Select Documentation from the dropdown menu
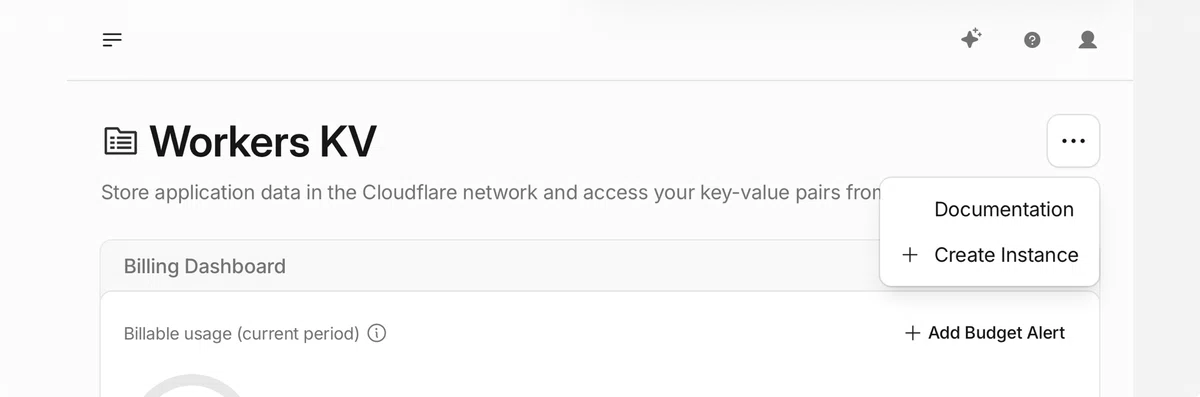1200x397 pixels. coord(1003,209)
